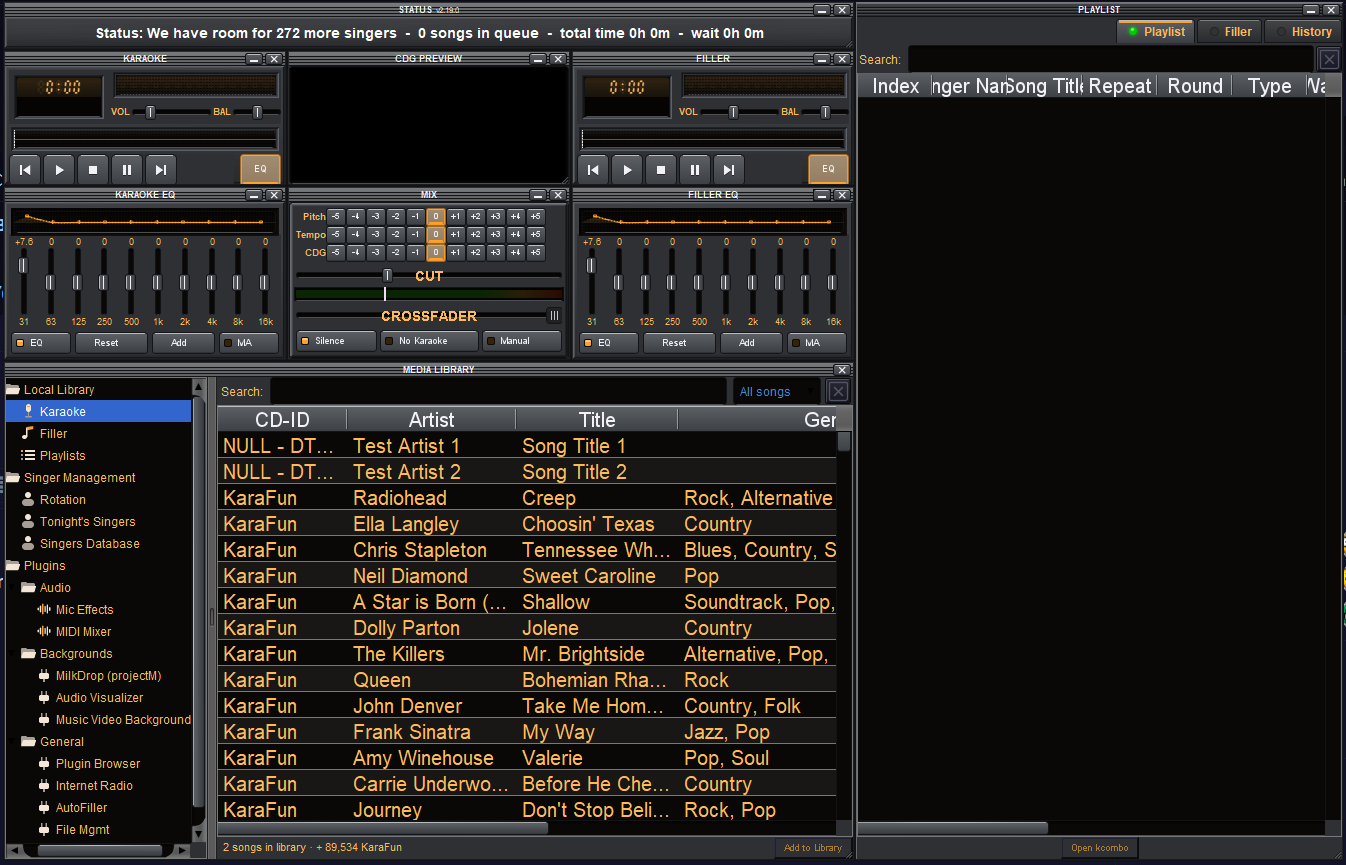Toggle the Filler deck EQ button
Image resolution: width=1346 pixels, height=865 pixels.
[x=828, y=169]
